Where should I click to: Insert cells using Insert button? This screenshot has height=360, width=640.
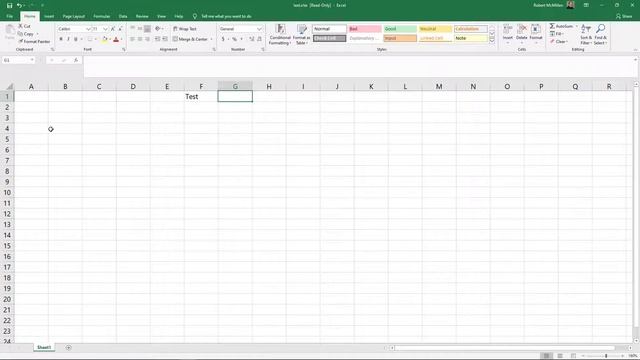(507, 34)
